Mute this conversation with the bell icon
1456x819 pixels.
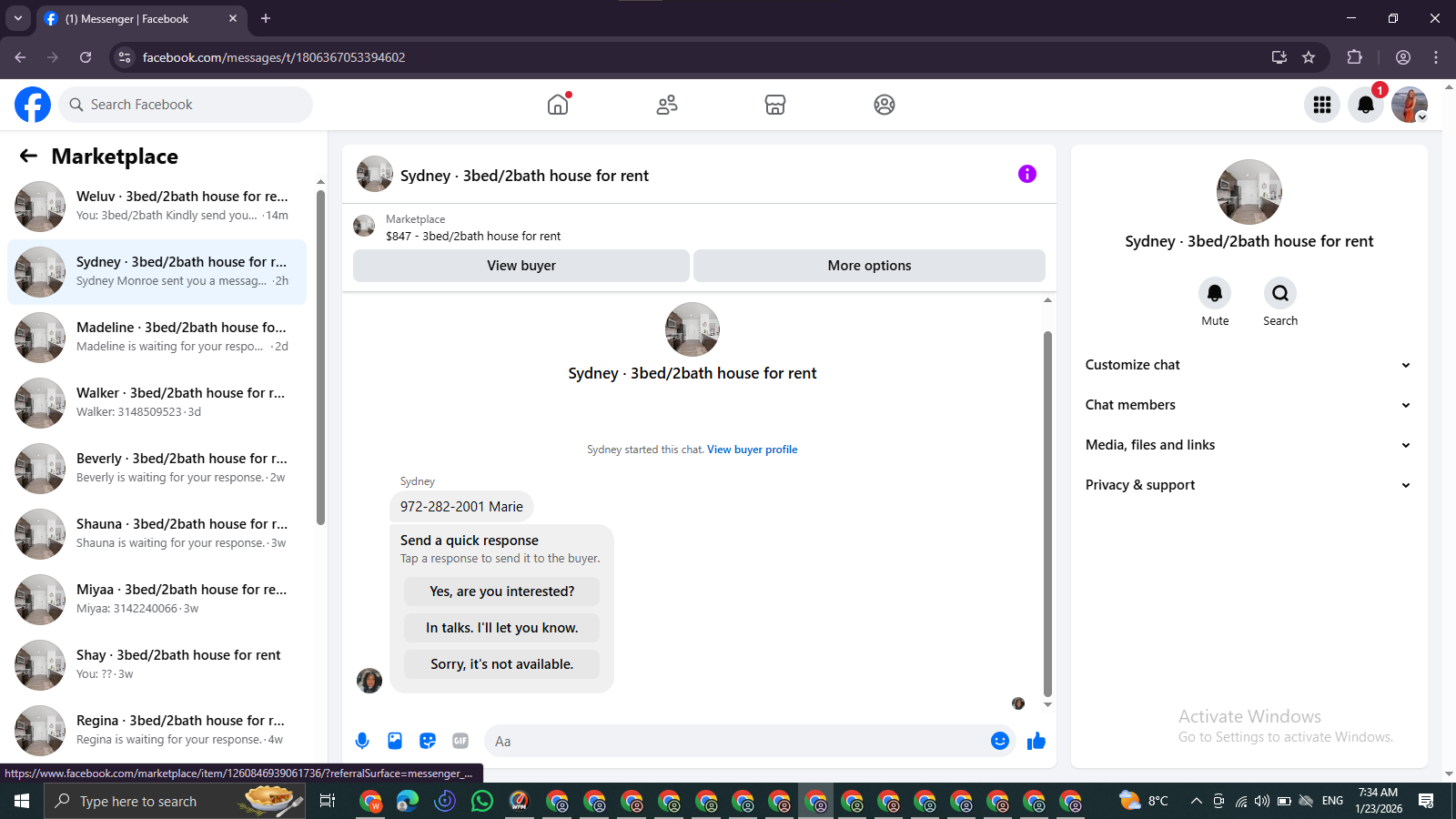[1215, 293]
